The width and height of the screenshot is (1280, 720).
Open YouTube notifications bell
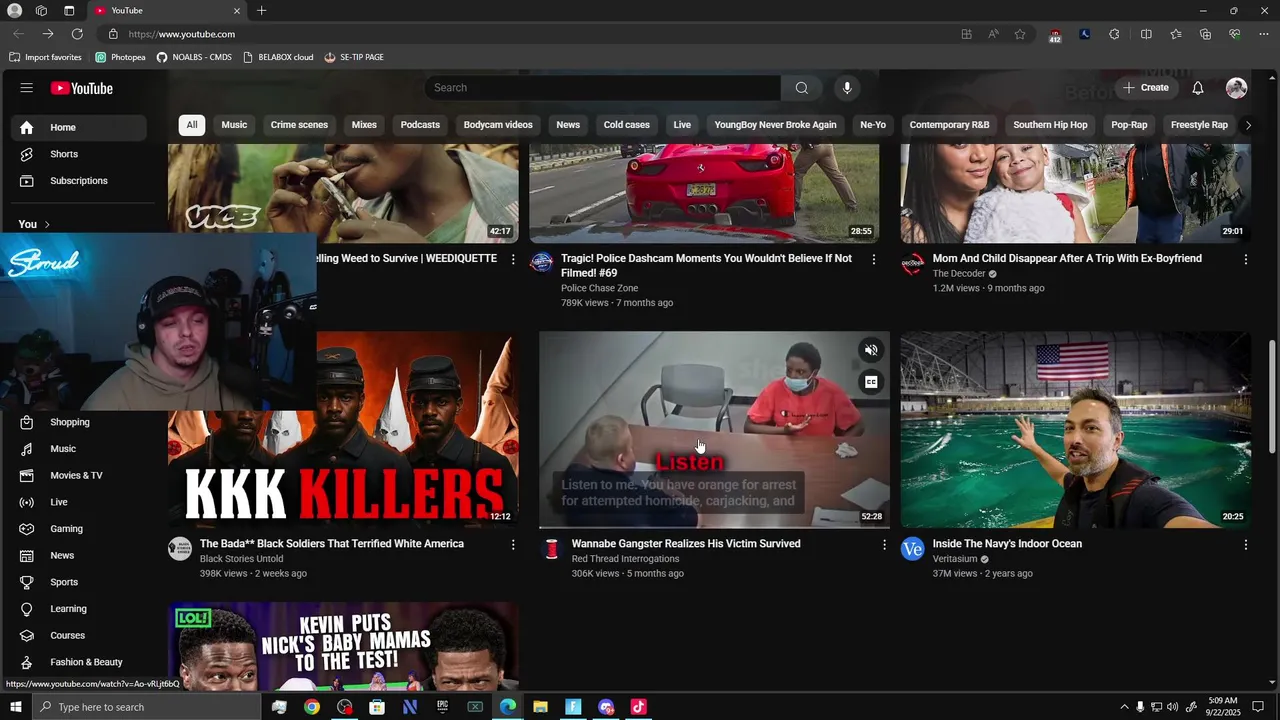coord(1197,88)
